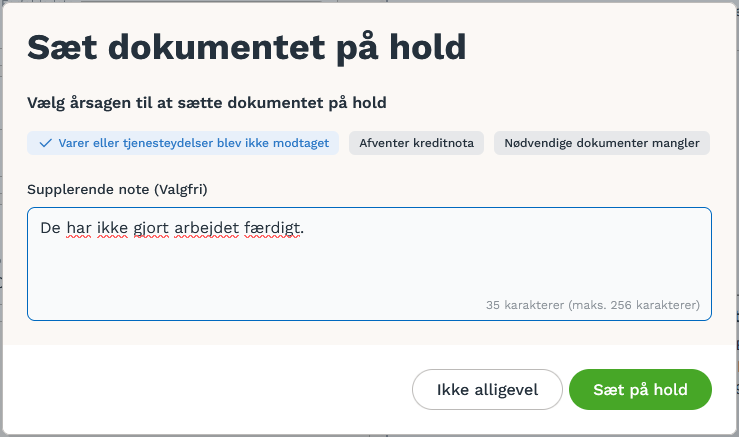Cancel with the 'Ikke alligevel' button
Viewport: 739px width, 437px height.
click(x=487, y=389)
